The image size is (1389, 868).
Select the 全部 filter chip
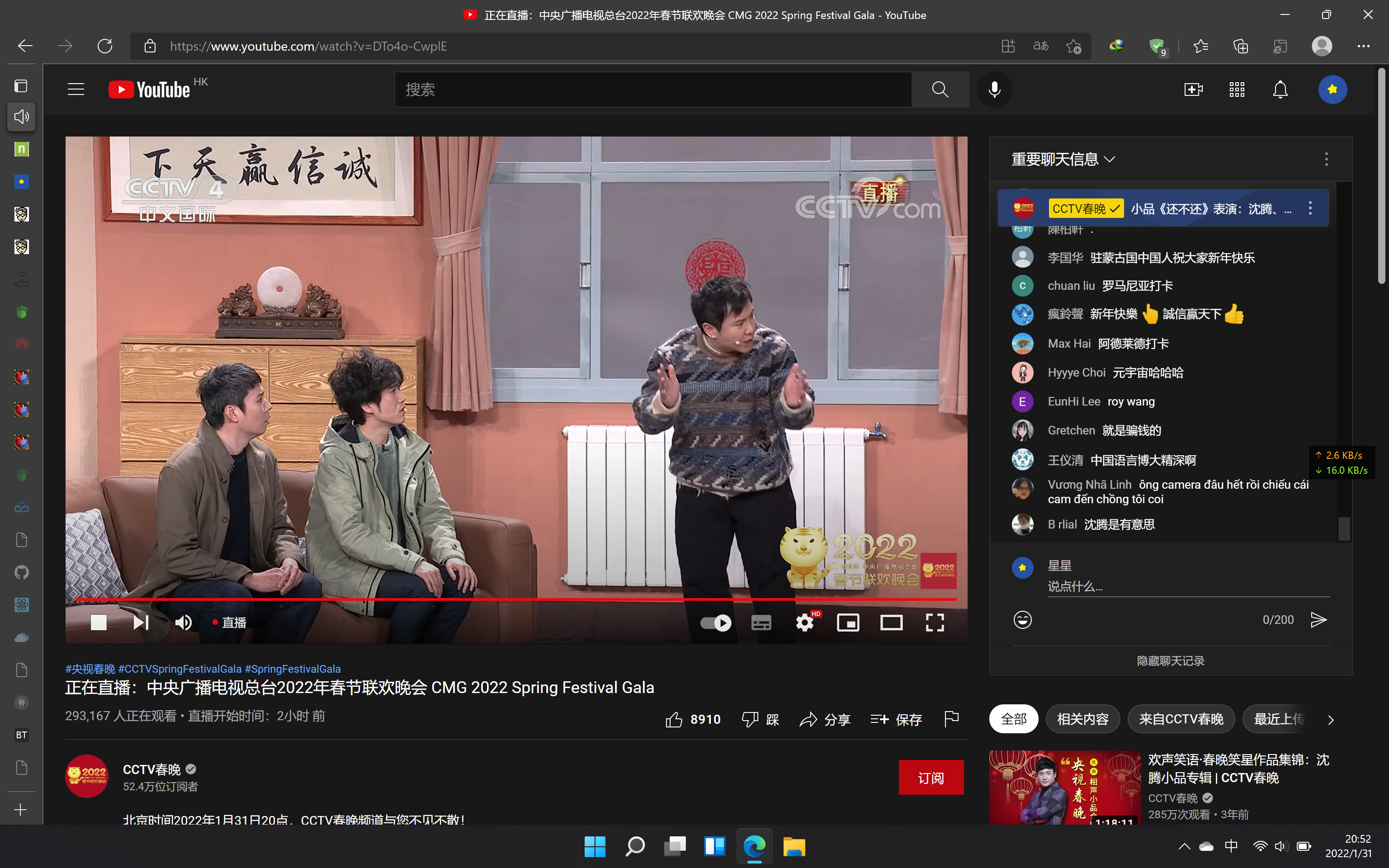(x=1014, y=719)
